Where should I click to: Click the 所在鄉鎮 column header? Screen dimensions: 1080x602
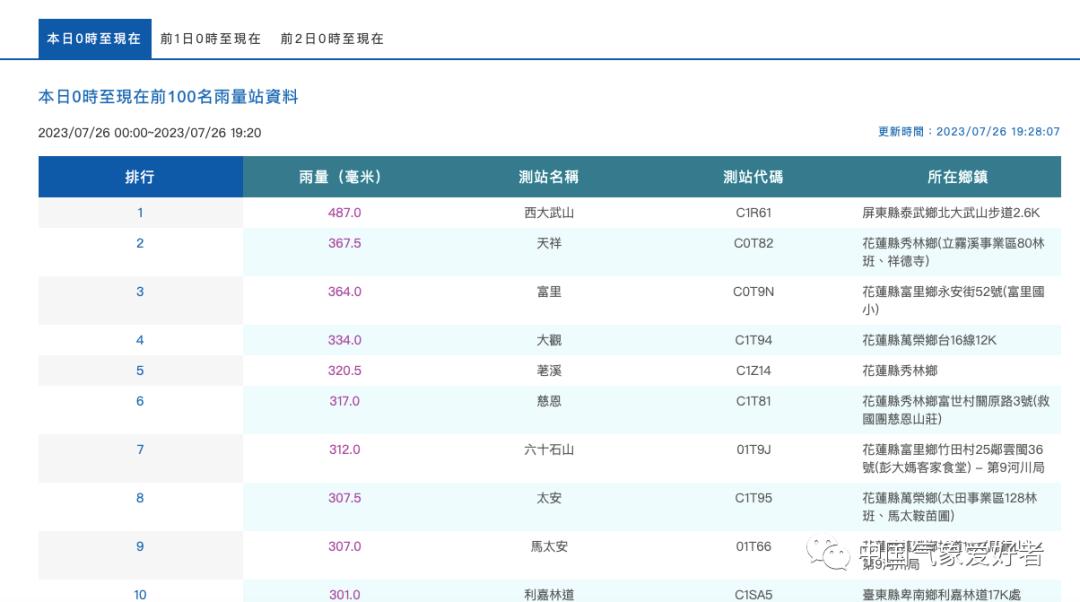coord(957,177)
